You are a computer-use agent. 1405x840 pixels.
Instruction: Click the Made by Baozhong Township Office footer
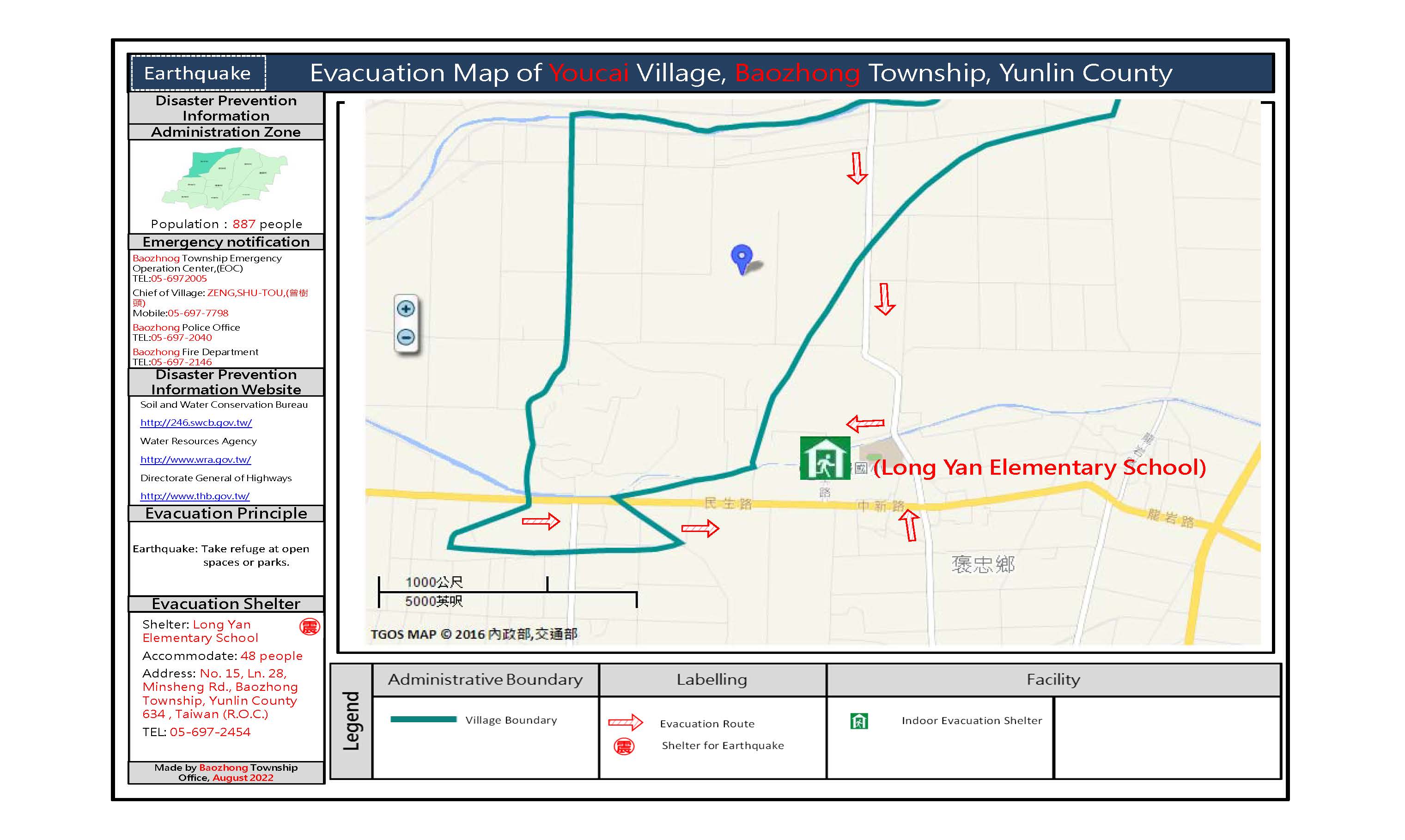click(x=226, y=773)
